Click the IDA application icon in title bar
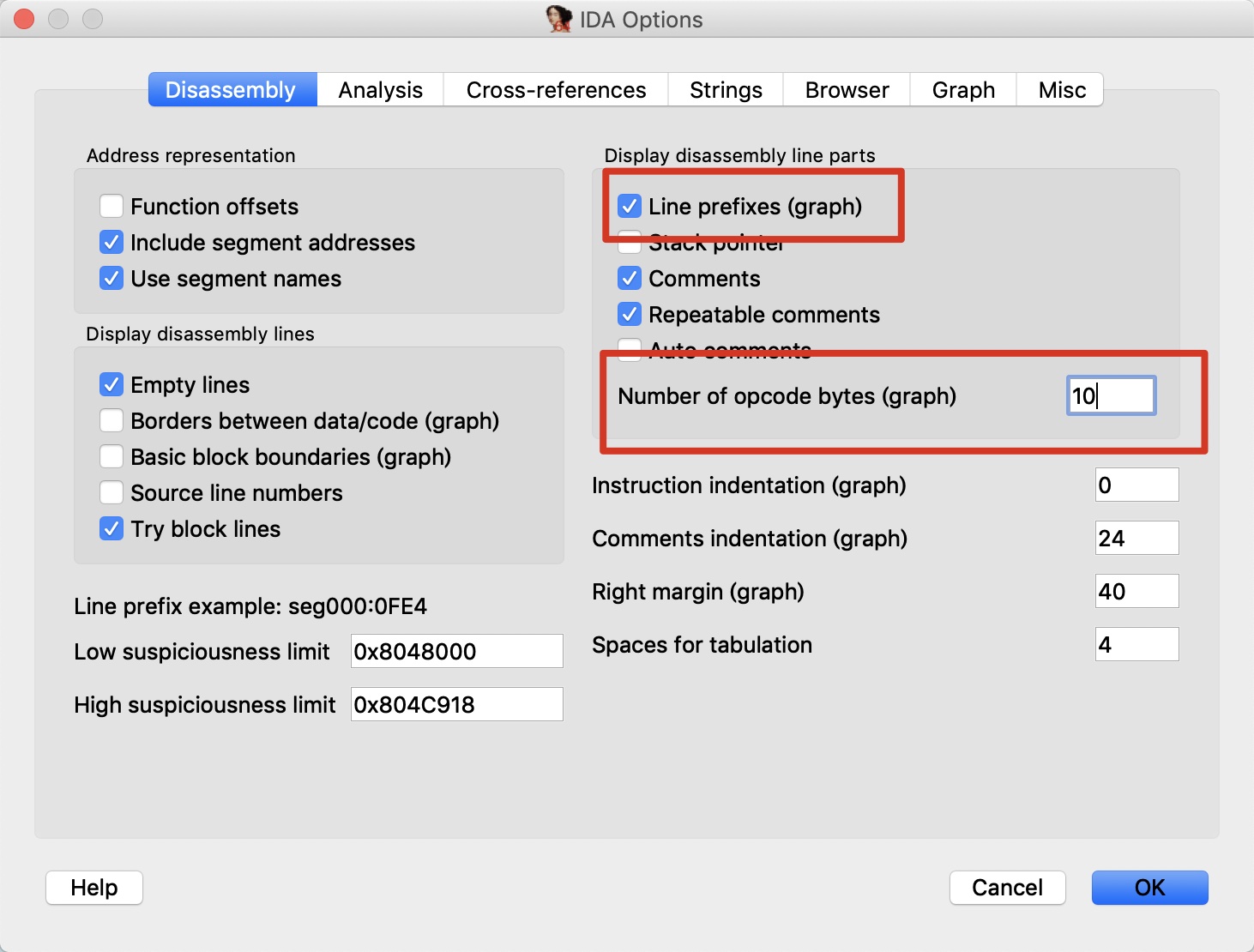This screenshot has width=1254, height=952. [559, 19]
